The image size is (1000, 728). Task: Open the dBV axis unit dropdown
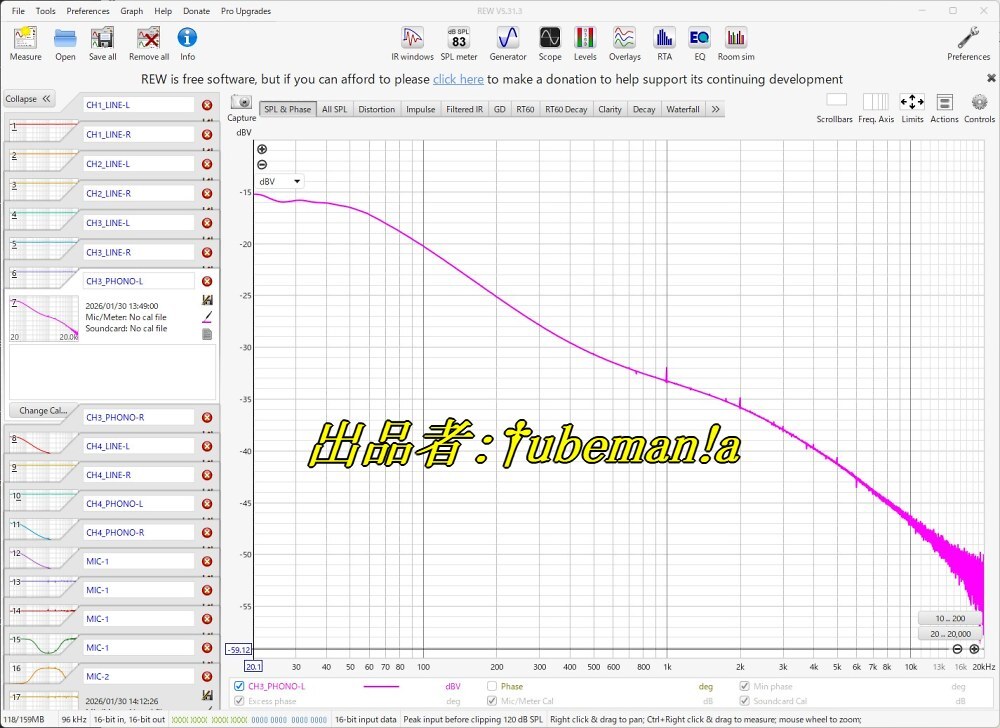279,182
